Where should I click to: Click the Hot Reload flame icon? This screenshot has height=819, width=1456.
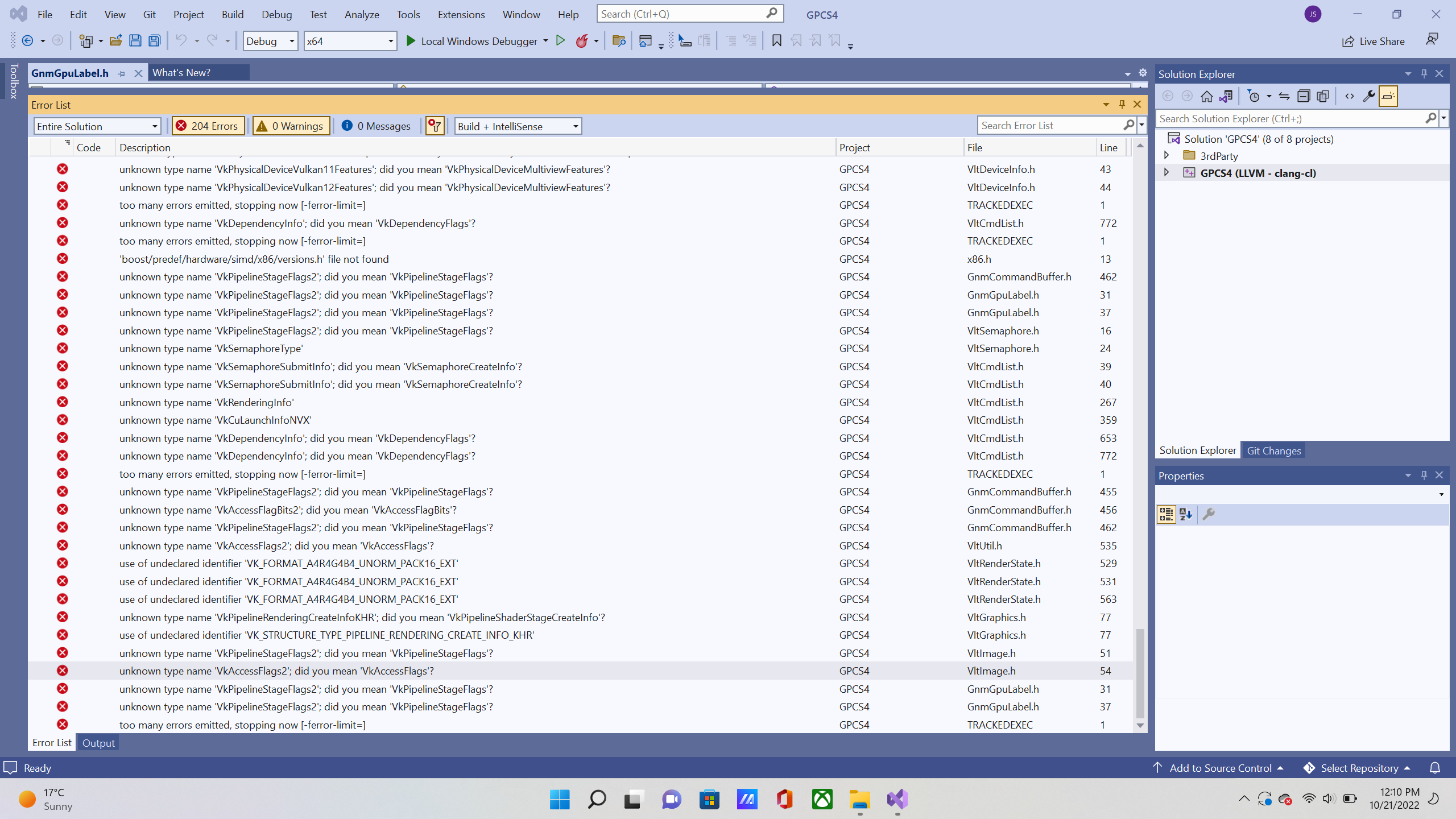click(x=581, y=41)
